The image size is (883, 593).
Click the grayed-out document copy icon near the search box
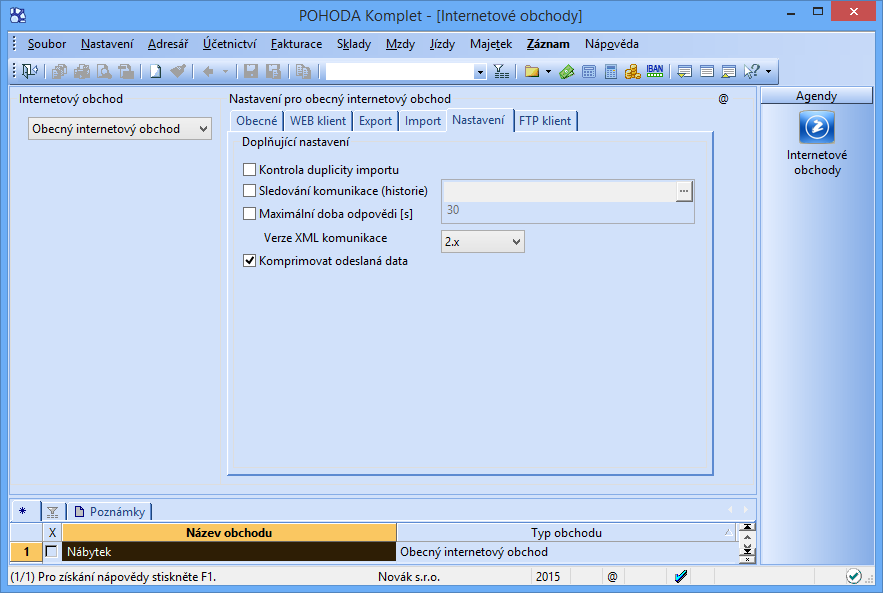[x=304, y=71]
